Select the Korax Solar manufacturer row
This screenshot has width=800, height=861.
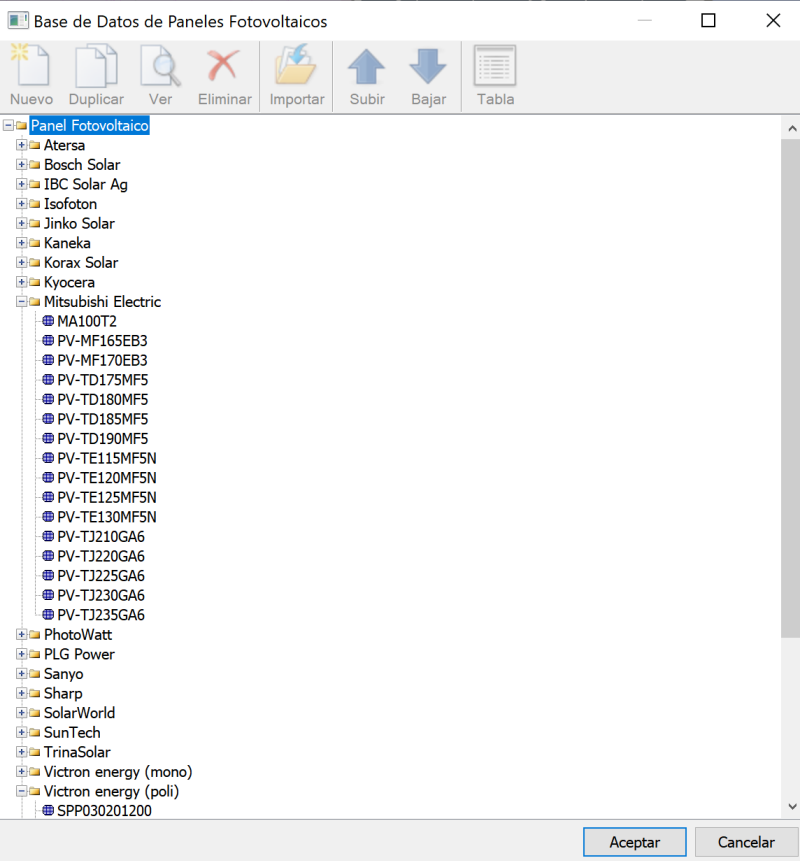coord(81,262)
